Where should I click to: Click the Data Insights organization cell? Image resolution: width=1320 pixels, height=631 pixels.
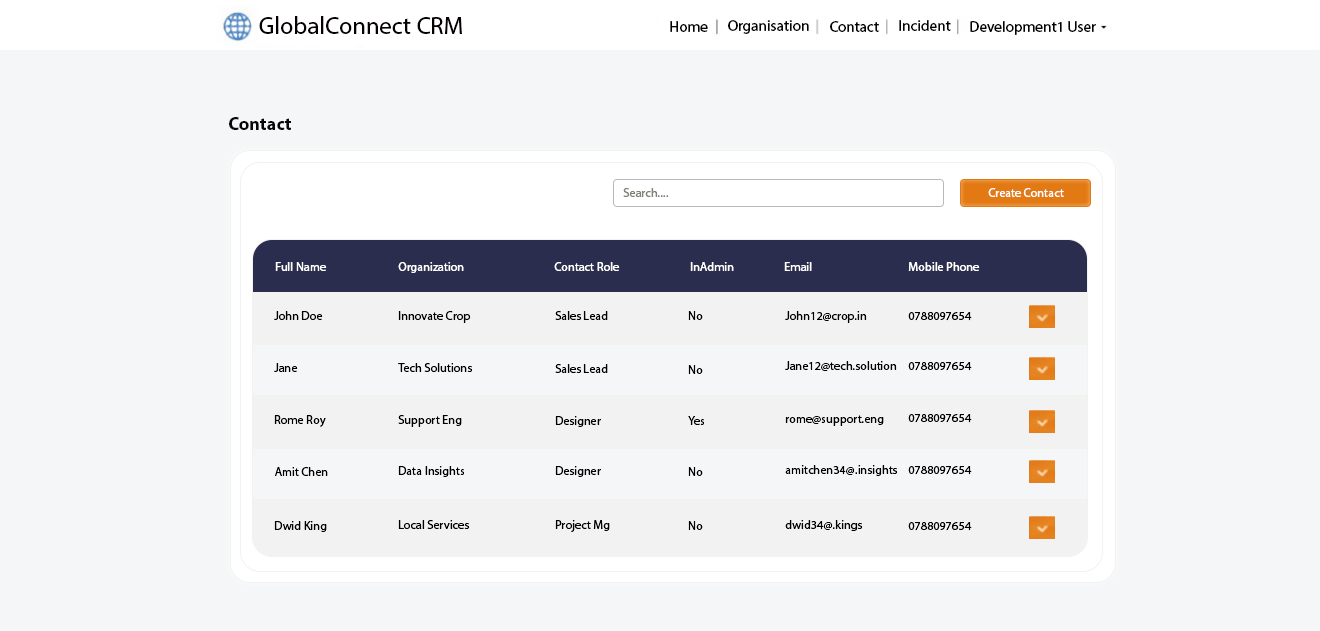click(x=431, y=471)
